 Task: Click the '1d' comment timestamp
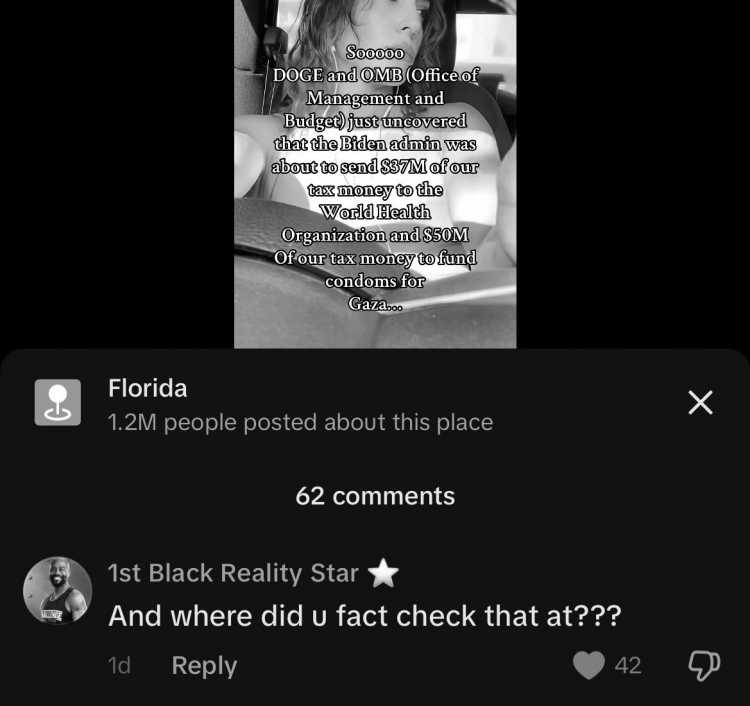click(x=119, y=665)
